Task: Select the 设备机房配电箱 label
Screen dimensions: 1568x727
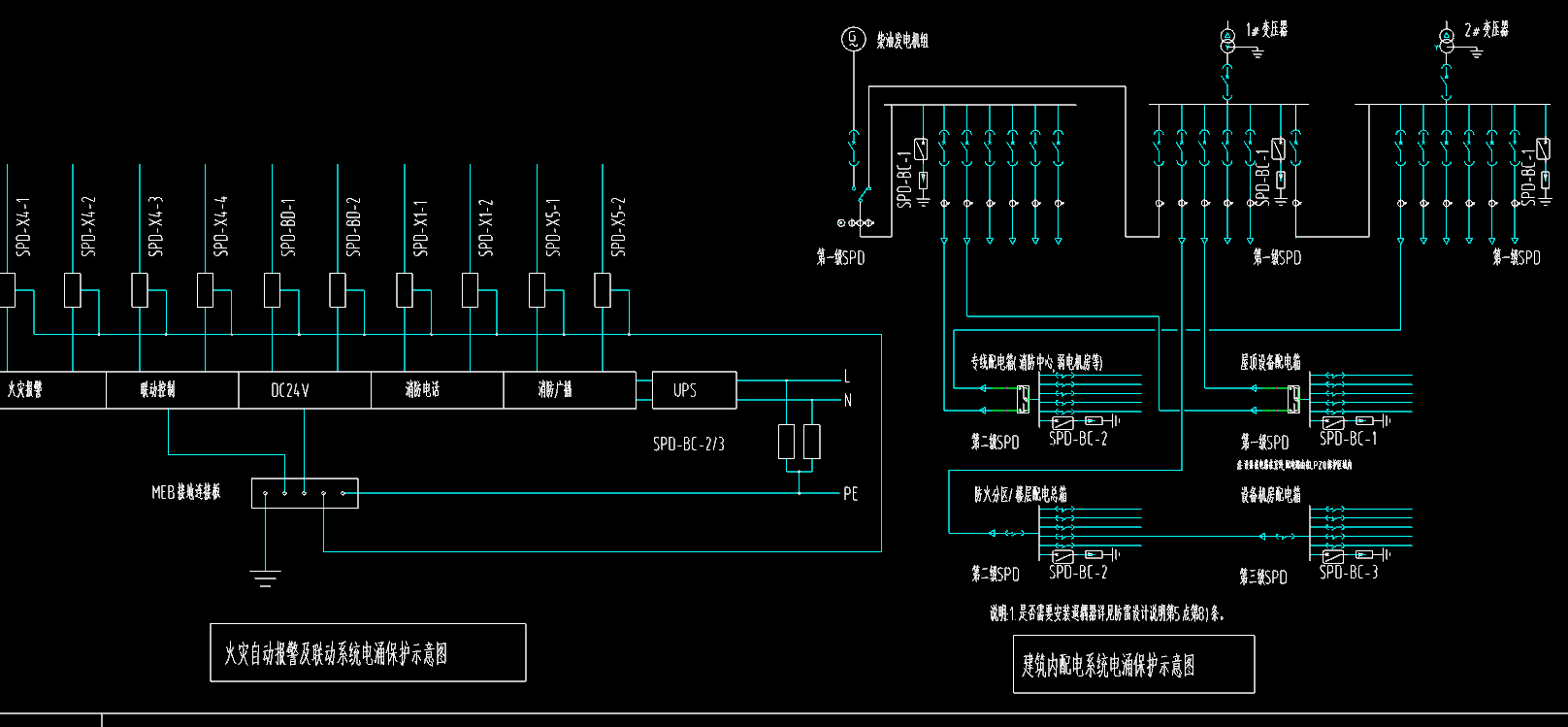Action: coord(1270,494)
